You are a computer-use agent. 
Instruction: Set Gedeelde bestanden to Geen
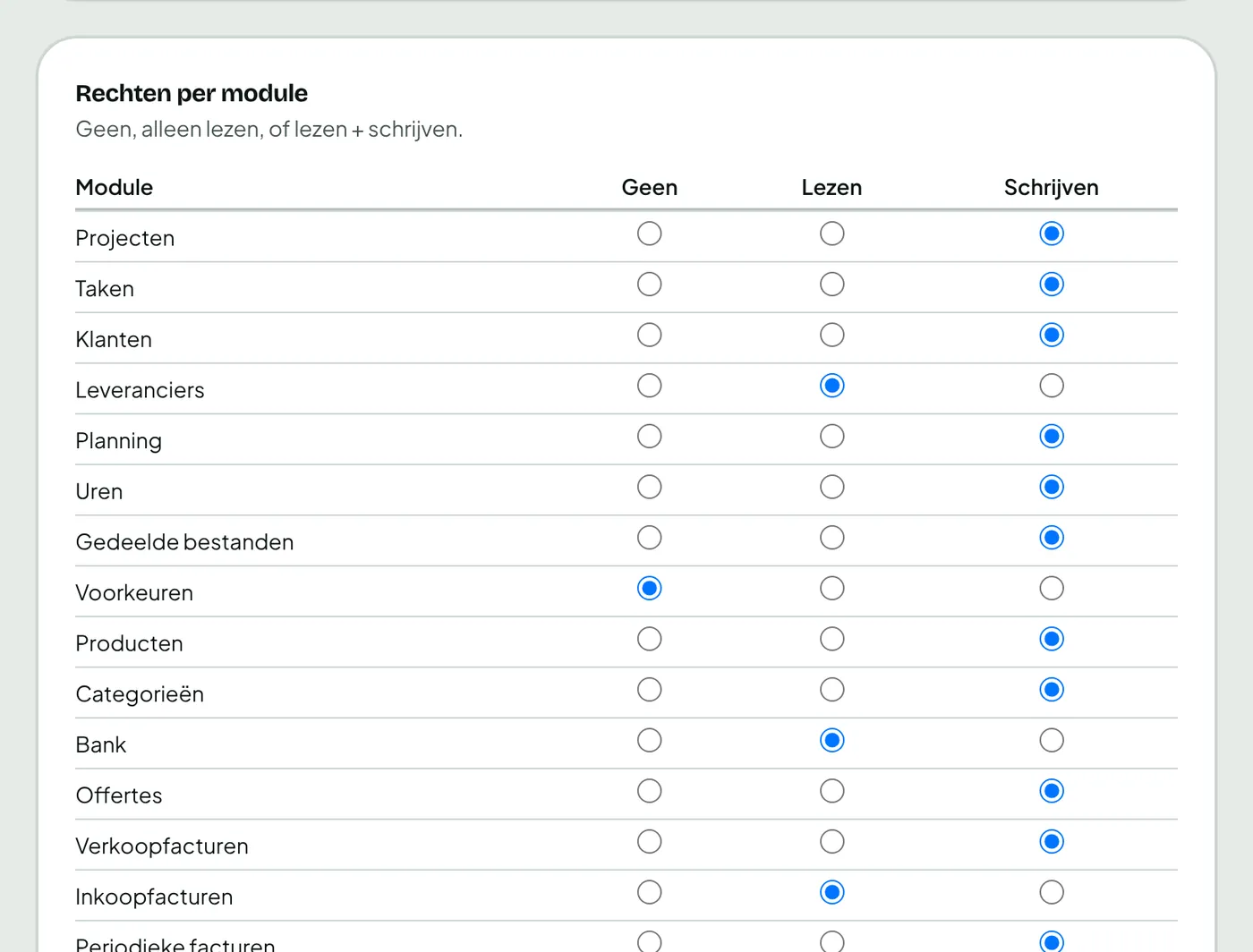[650, 538]
